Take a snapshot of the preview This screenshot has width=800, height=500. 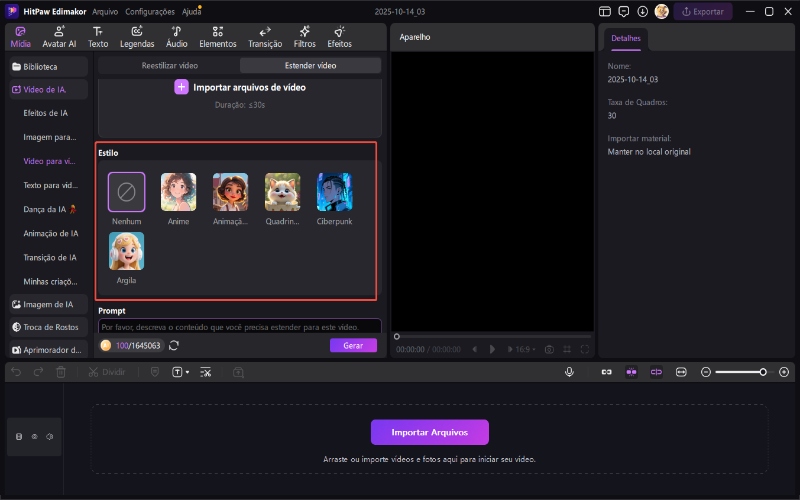click(549, 349)
